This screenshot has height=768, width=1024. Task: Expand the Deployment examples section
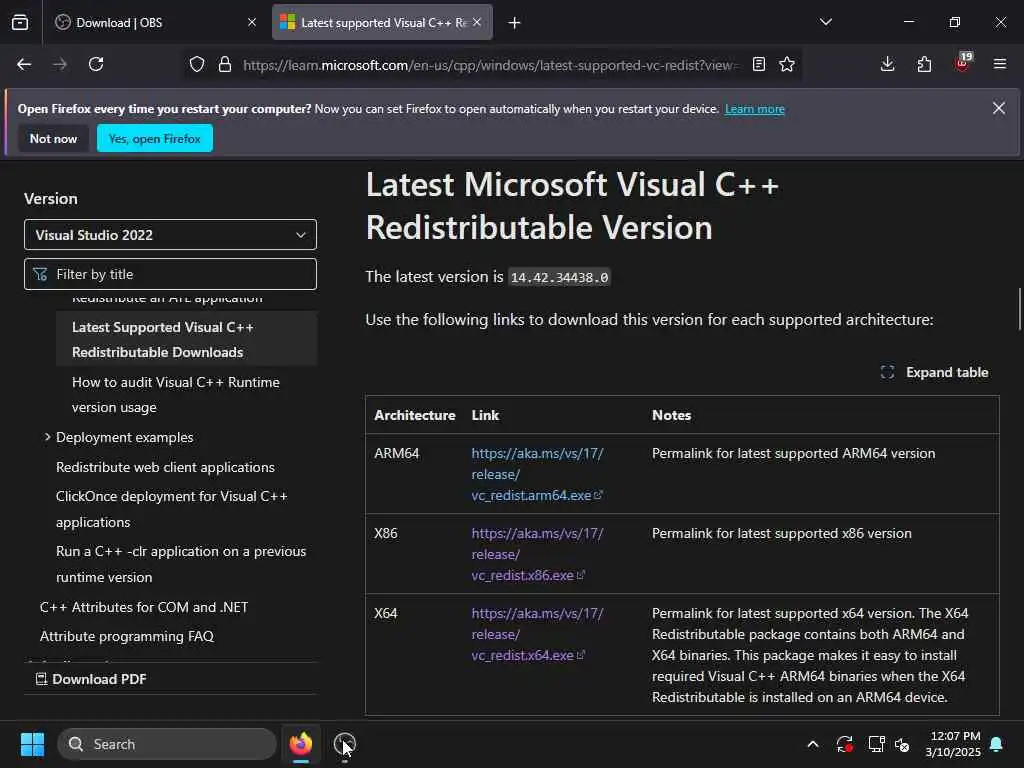coord(124,437)
